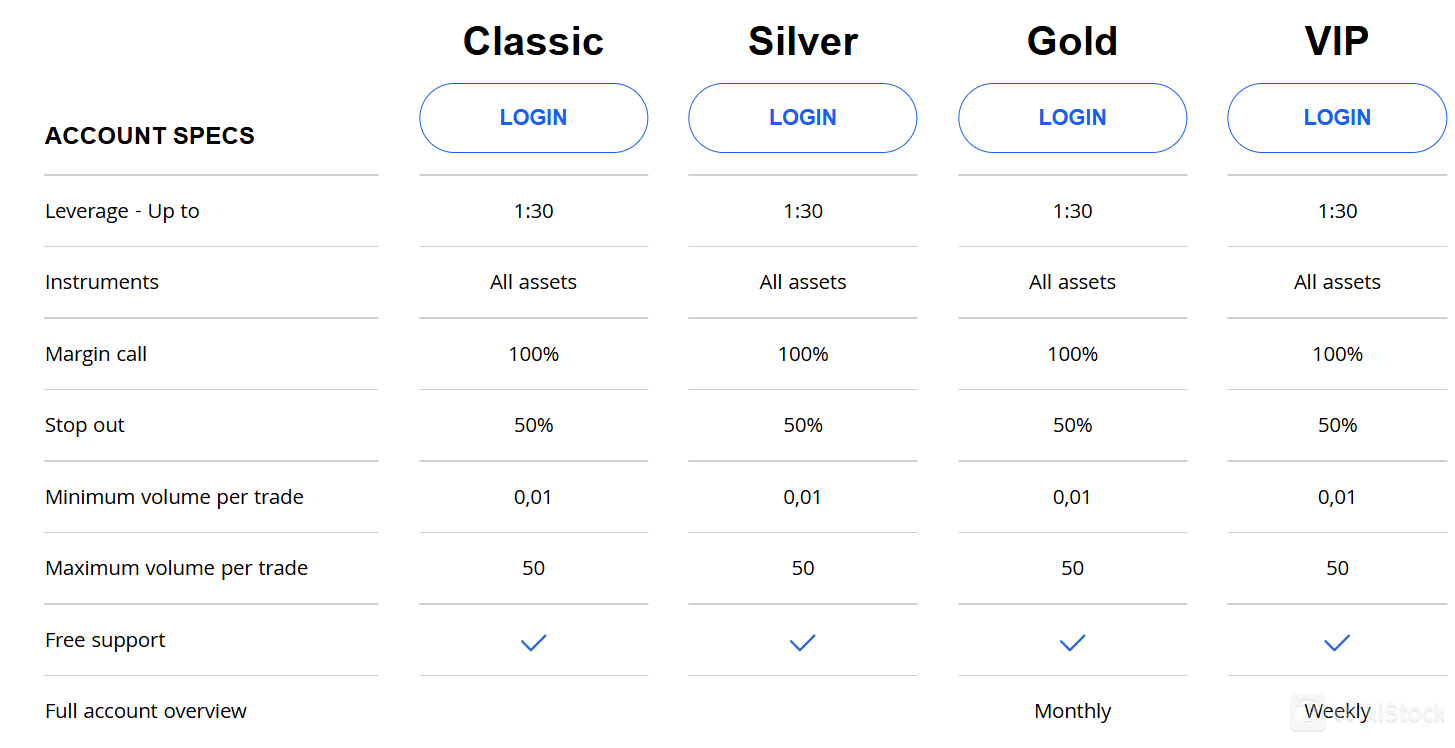
Task: Open login for the Gold account
Action: point(1072,117)
